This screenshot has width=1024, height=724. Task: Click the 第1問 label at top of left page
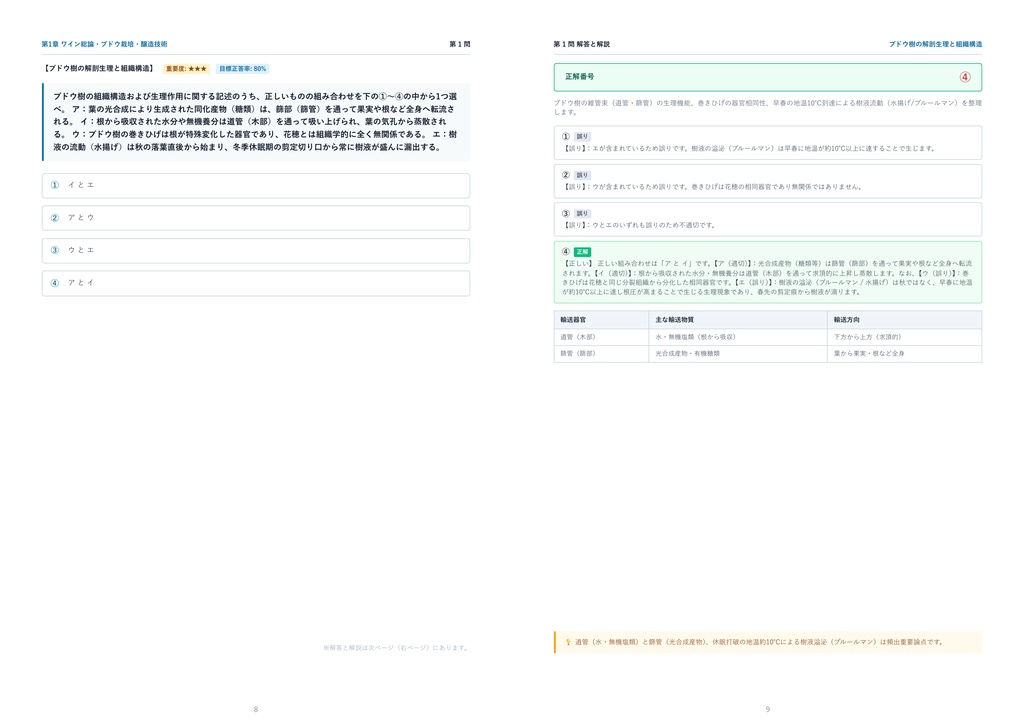(460, 44)
